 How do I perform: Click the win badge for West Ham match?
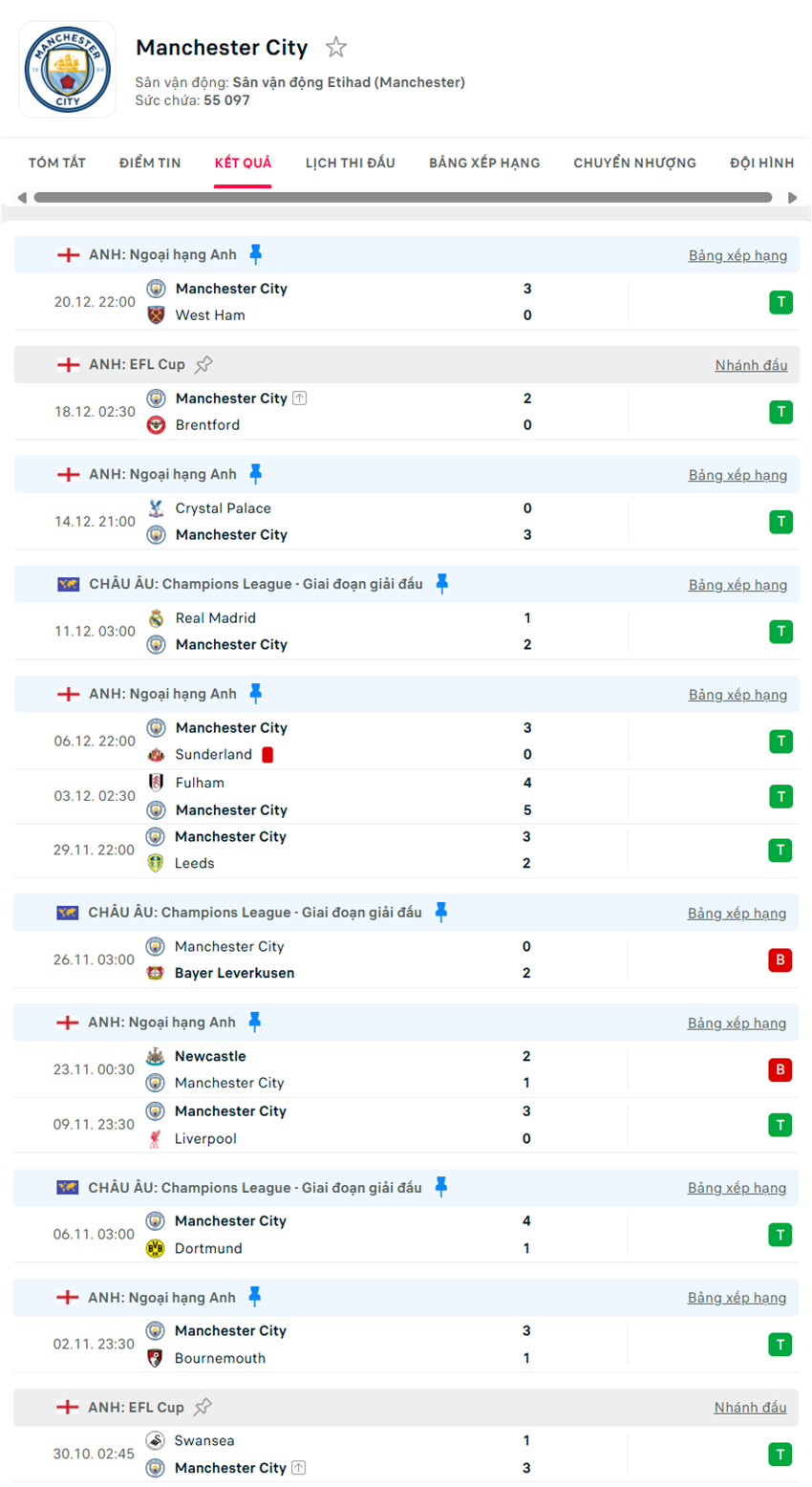click(780, 302)
